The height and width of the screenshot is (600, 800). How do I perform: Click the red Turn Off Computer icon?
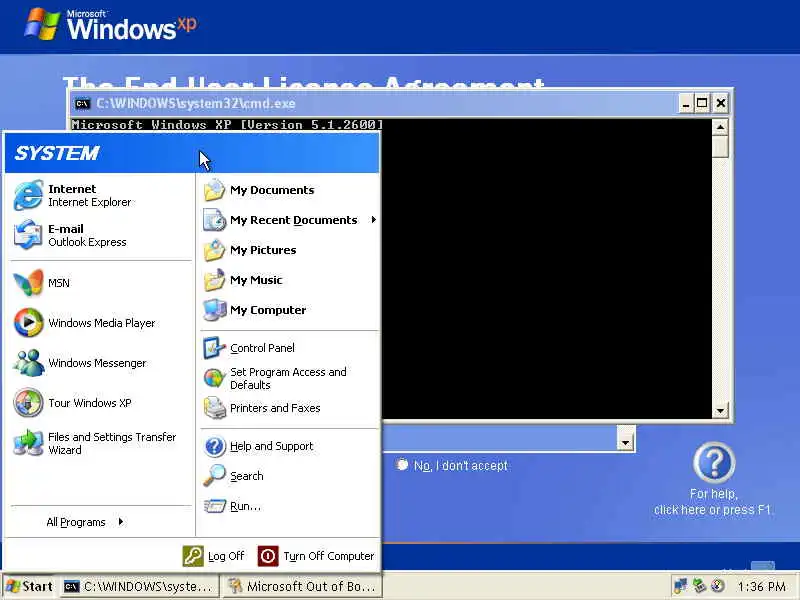point(268,556)
